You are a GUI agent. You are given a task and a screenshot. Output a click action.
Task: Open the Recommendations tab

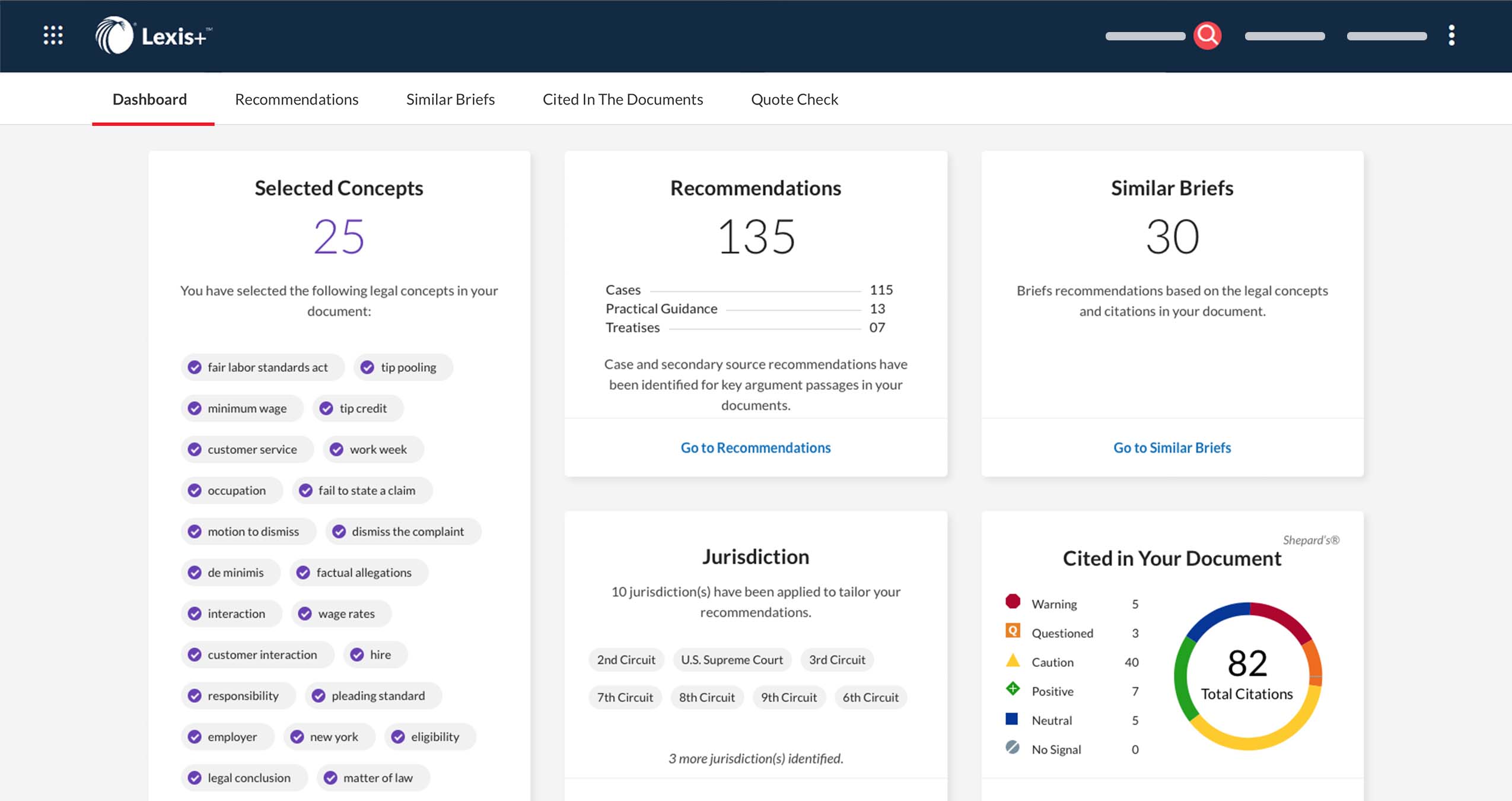point(297,99)
